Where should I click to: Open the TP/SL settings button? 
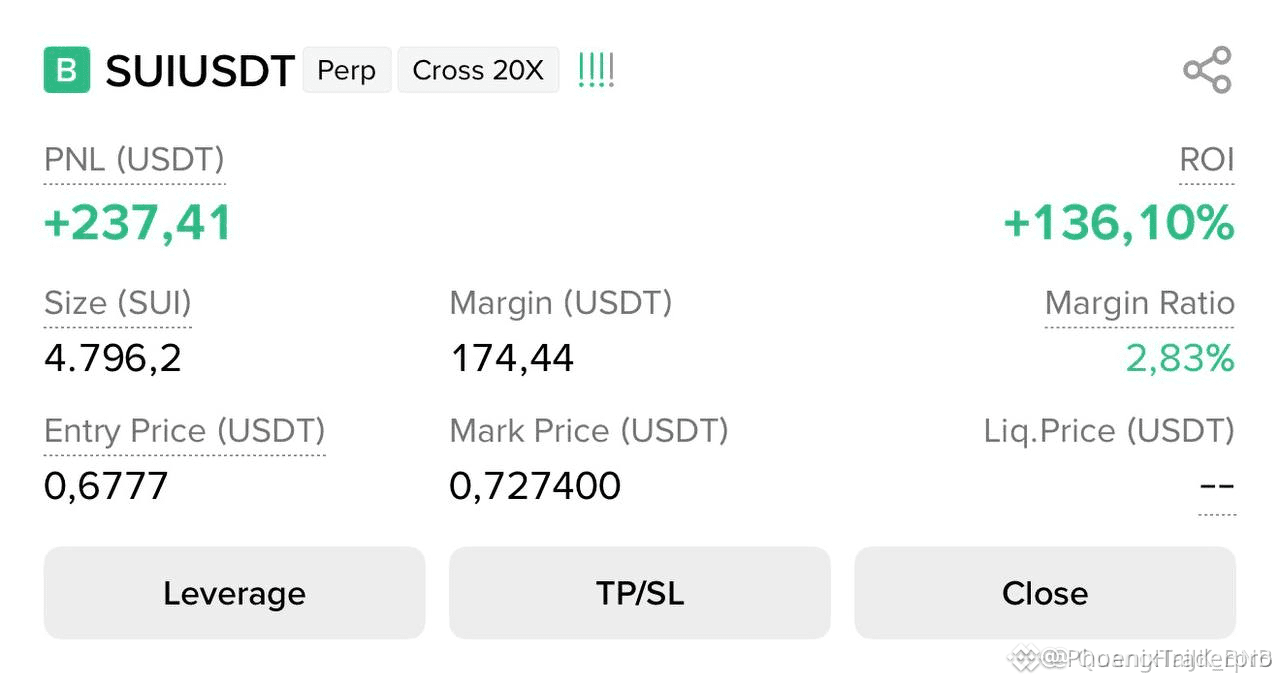640,593
